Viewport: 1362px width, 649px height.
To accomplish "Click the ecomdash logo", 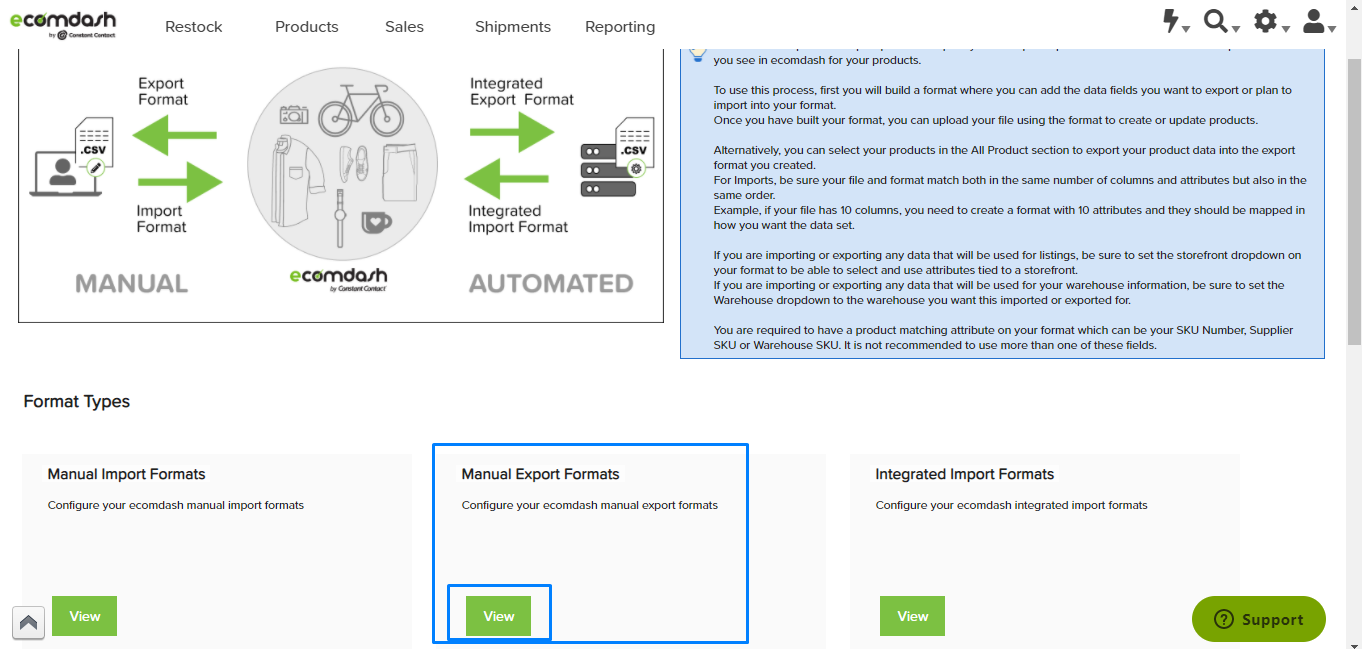I will [63, 25].
